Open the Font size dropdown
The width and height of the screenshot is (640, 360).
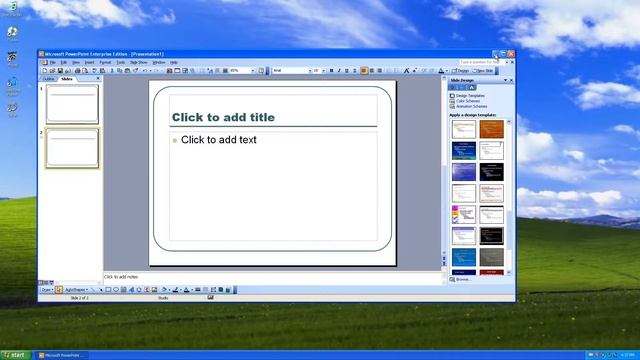coord(324,71)
